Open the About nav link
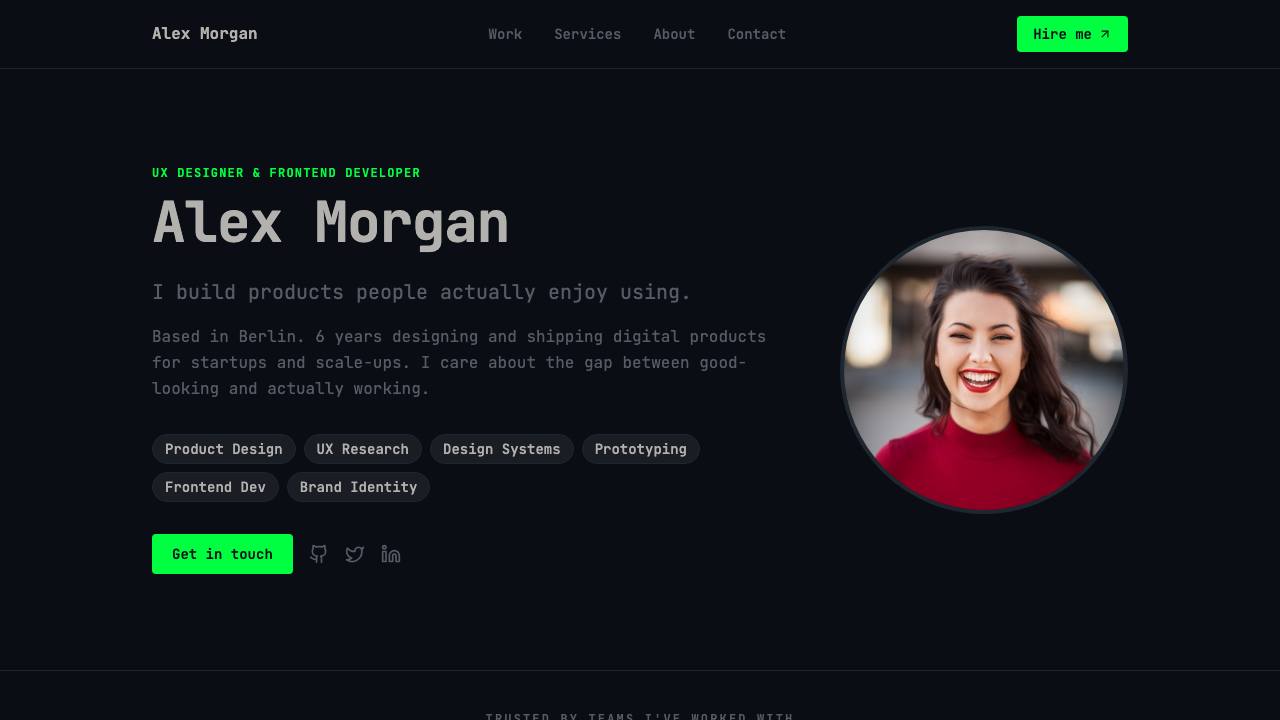The image size is (1280, 720). (674, 34)
